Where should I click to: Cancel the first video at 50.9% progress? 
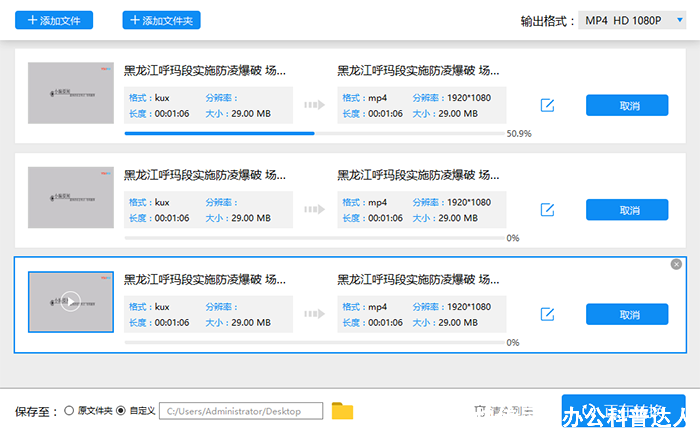627,105
